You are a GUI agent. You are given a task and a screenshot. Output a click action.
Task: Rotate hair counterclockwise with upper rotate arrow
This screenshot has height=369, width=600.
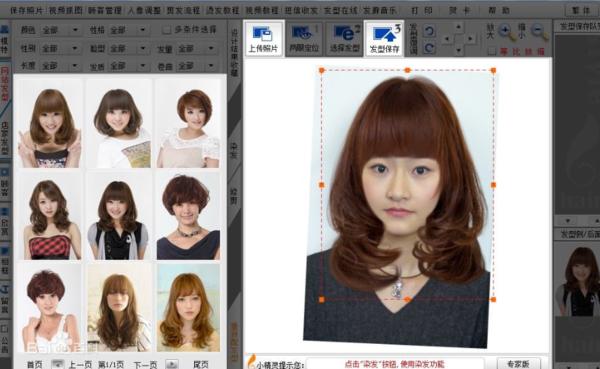tap(429, 31)
